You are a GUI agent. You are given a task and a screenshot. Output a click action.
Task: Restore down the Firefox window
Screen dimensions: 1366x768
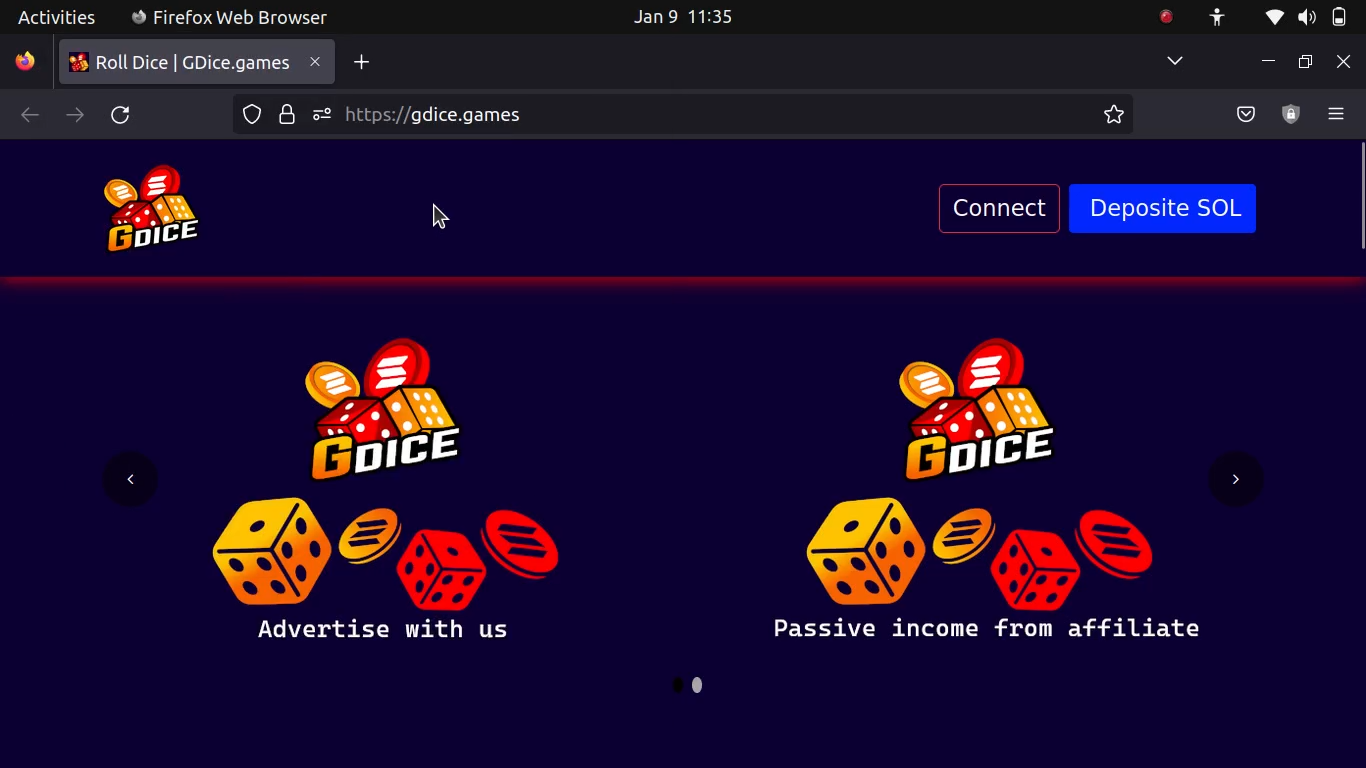tap(1305, 61)
